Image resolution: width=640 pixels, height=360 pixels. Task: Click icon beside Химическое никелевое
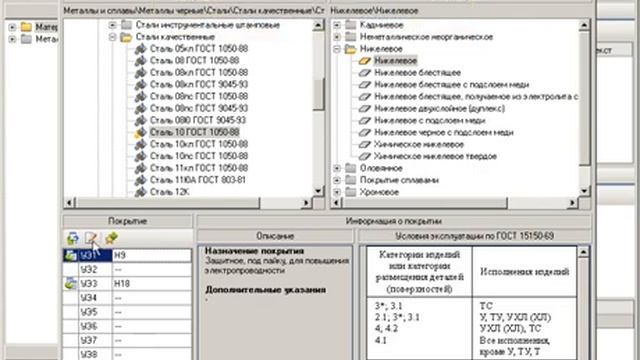coord(364,144)
